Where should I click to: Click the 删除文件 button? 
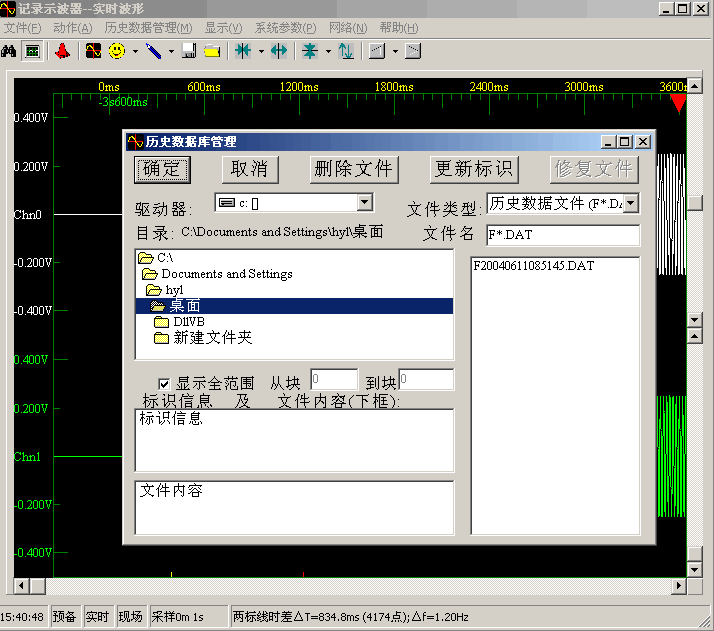pyautogui.click(x=354, y=170)
